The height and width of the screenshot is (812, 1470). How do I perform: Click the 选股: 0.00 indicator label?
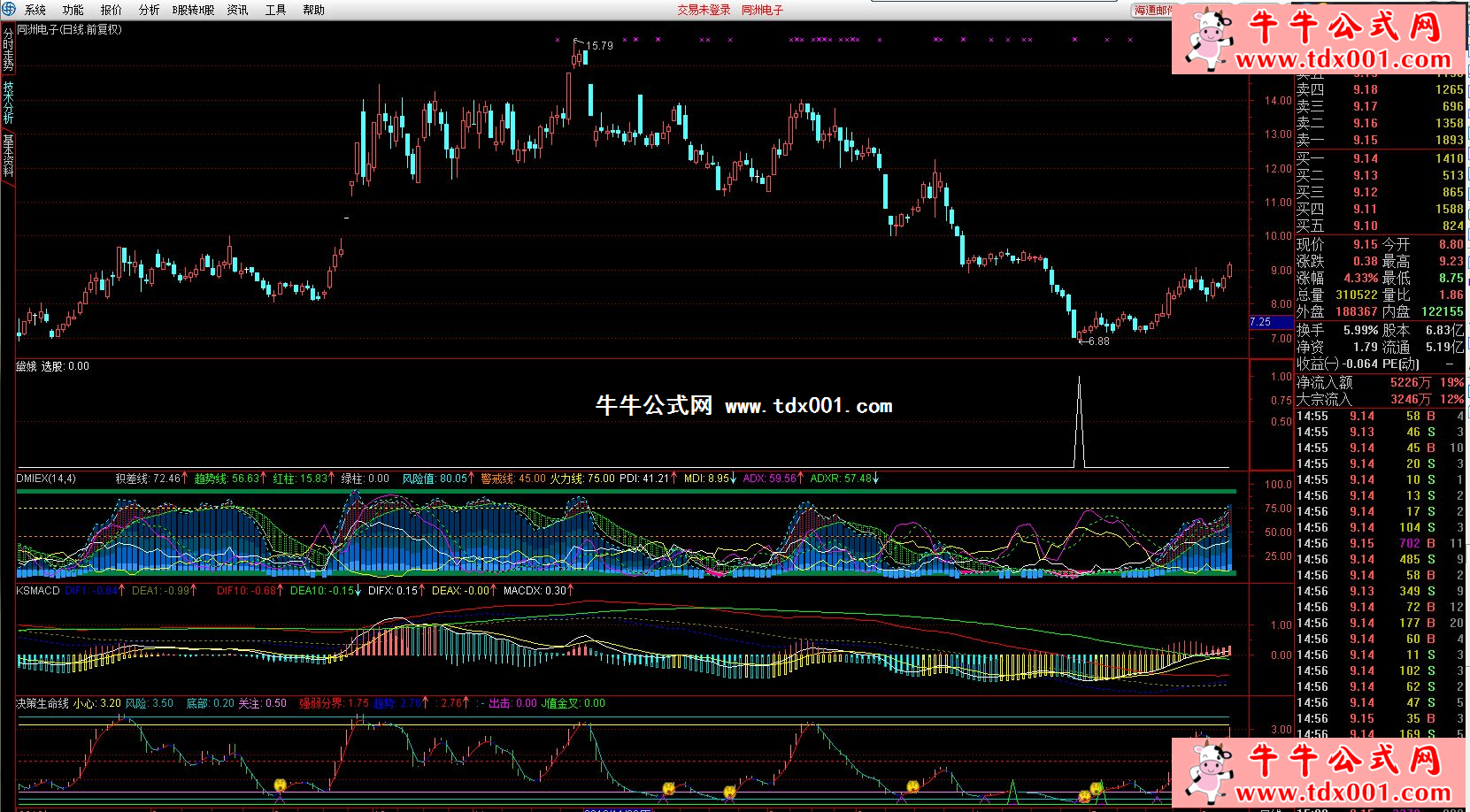pos(65,366)
